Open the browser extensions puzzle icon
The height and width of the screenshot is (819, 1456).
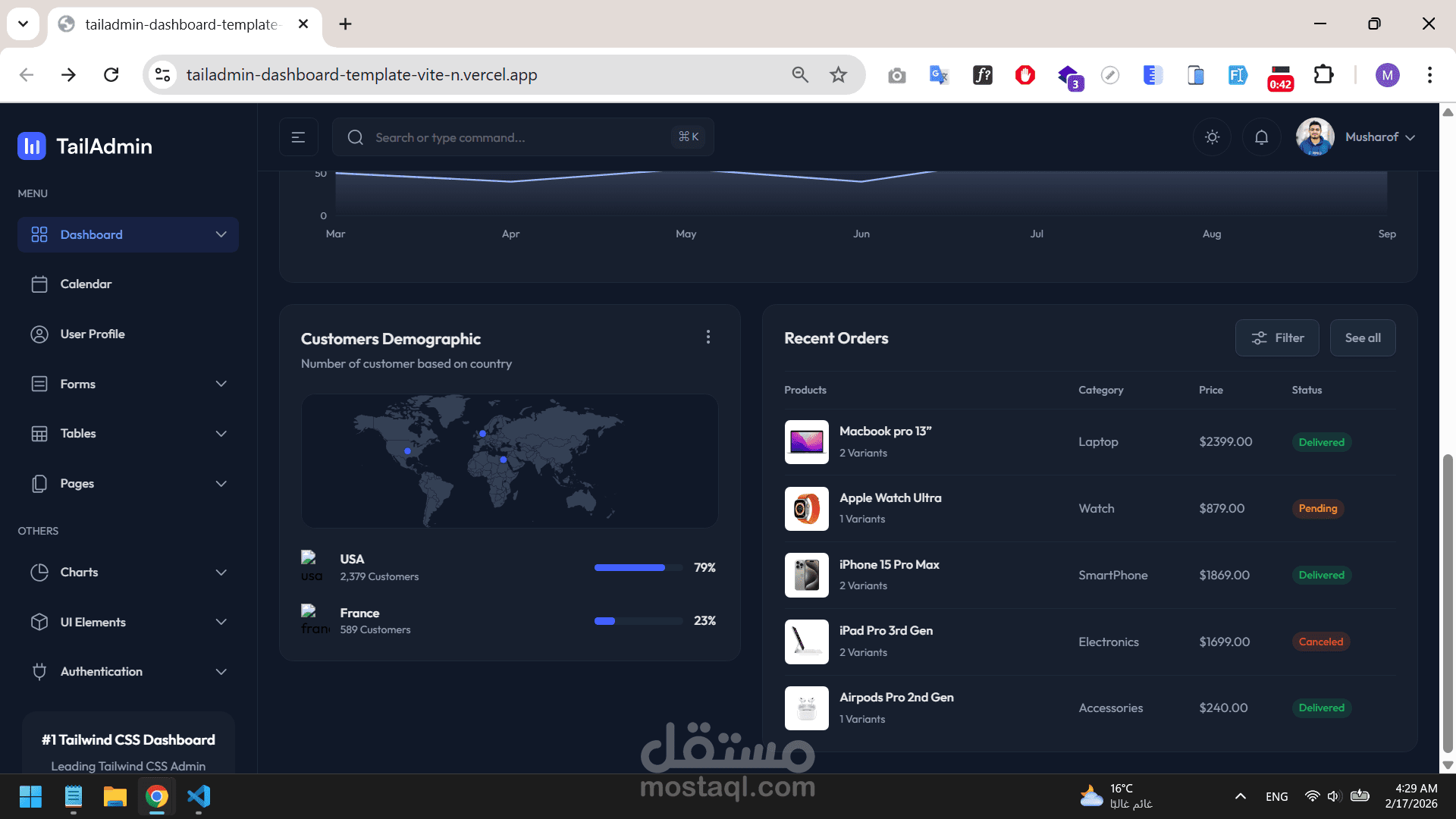pyautogui.click(x=1323, y=75)
